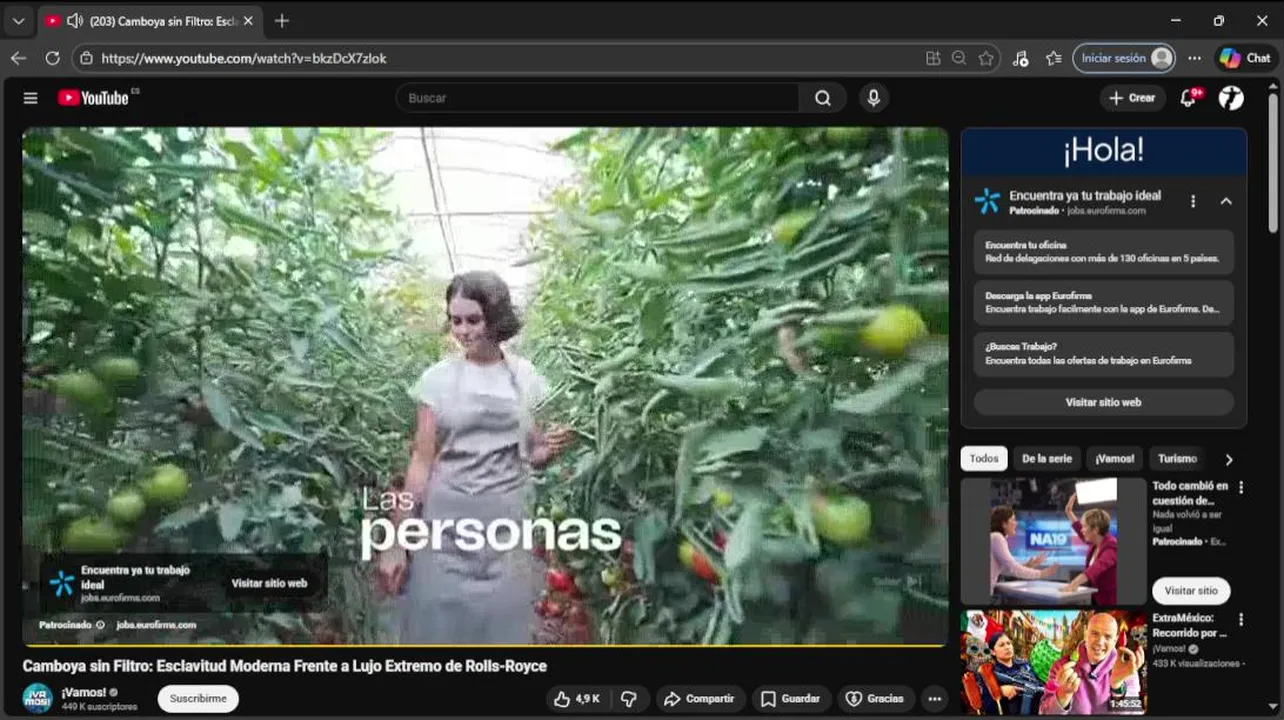
Task: Click Iniciar sesión in browser toolbar
Action: coord(1123,58)
